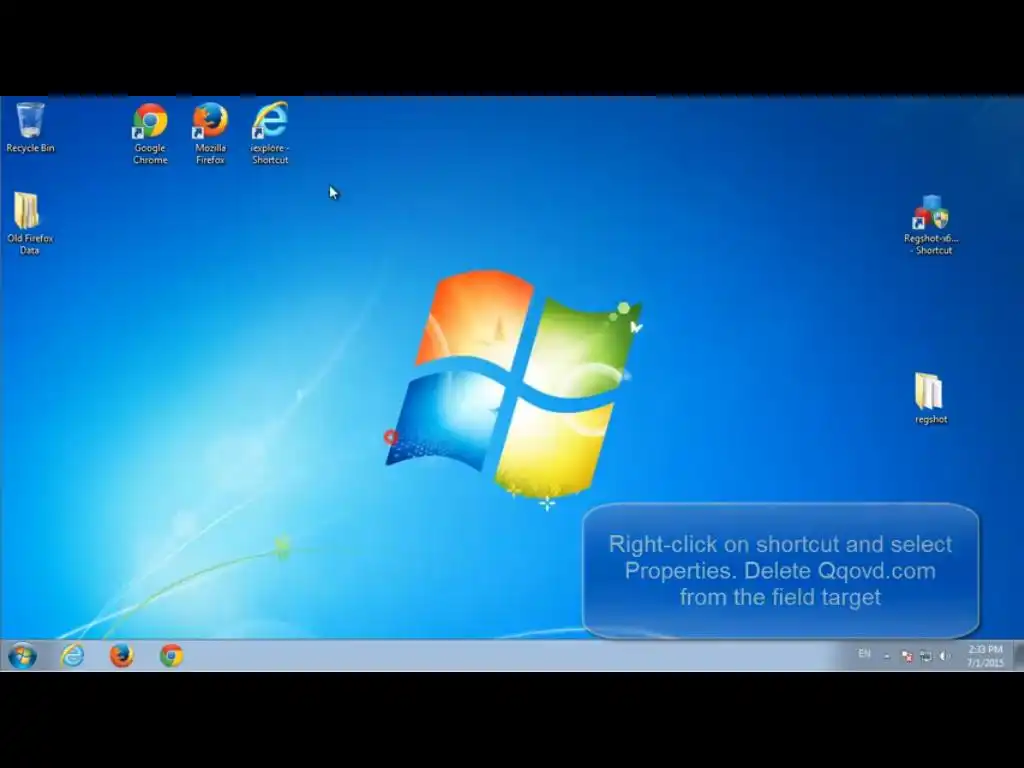Select the Old Firefox Data folder

tap(29, 223)
